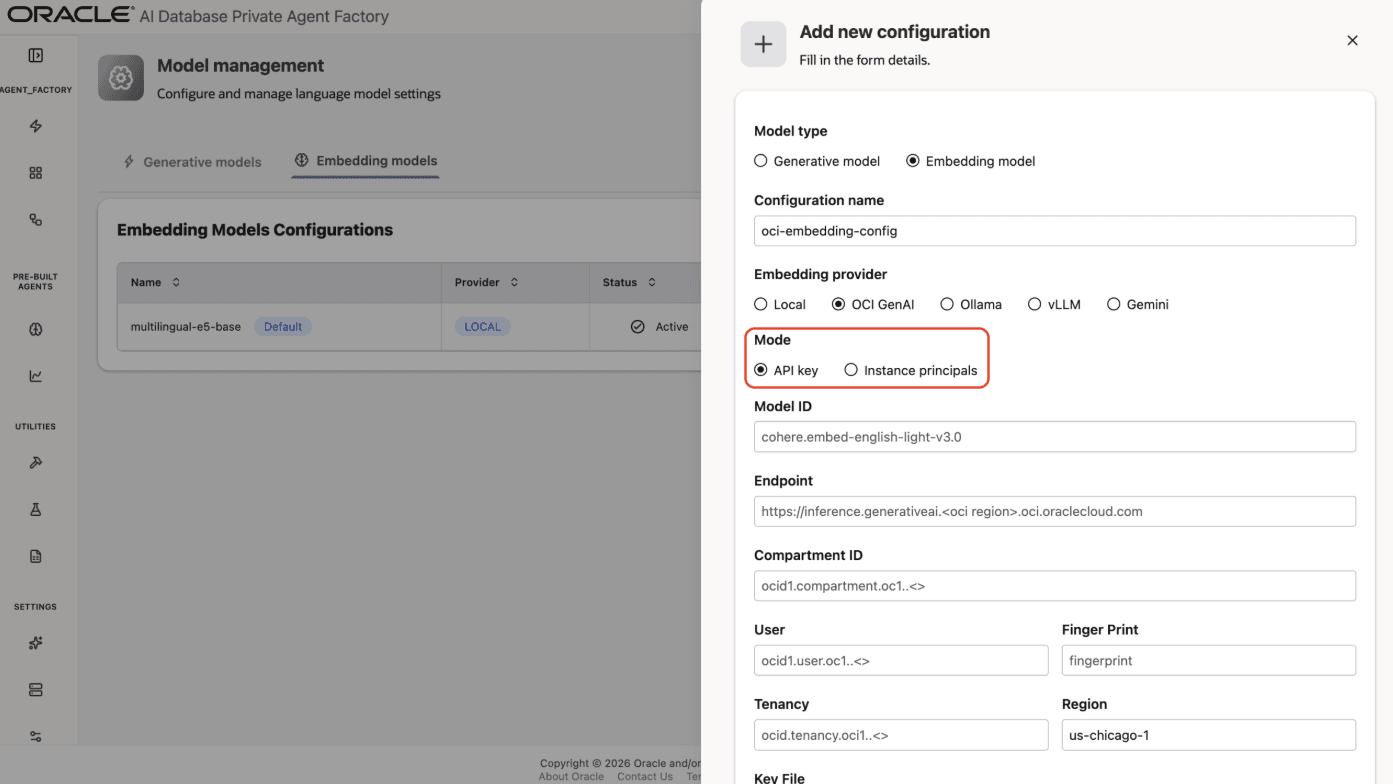Click the Oracle logo
The height and width of the screenshot is (784, 1393).
(x=70, y=14)
